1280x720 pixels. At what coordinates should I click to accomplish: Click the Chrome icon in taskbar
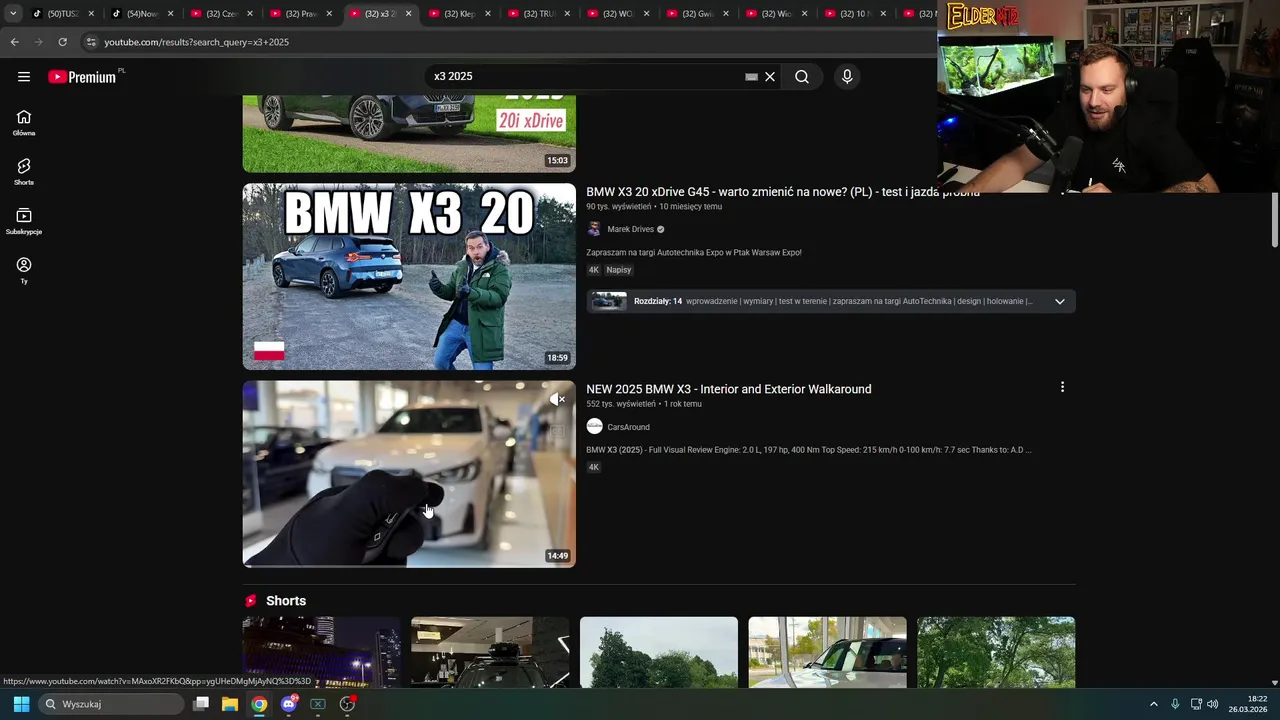tap(259, 704)
